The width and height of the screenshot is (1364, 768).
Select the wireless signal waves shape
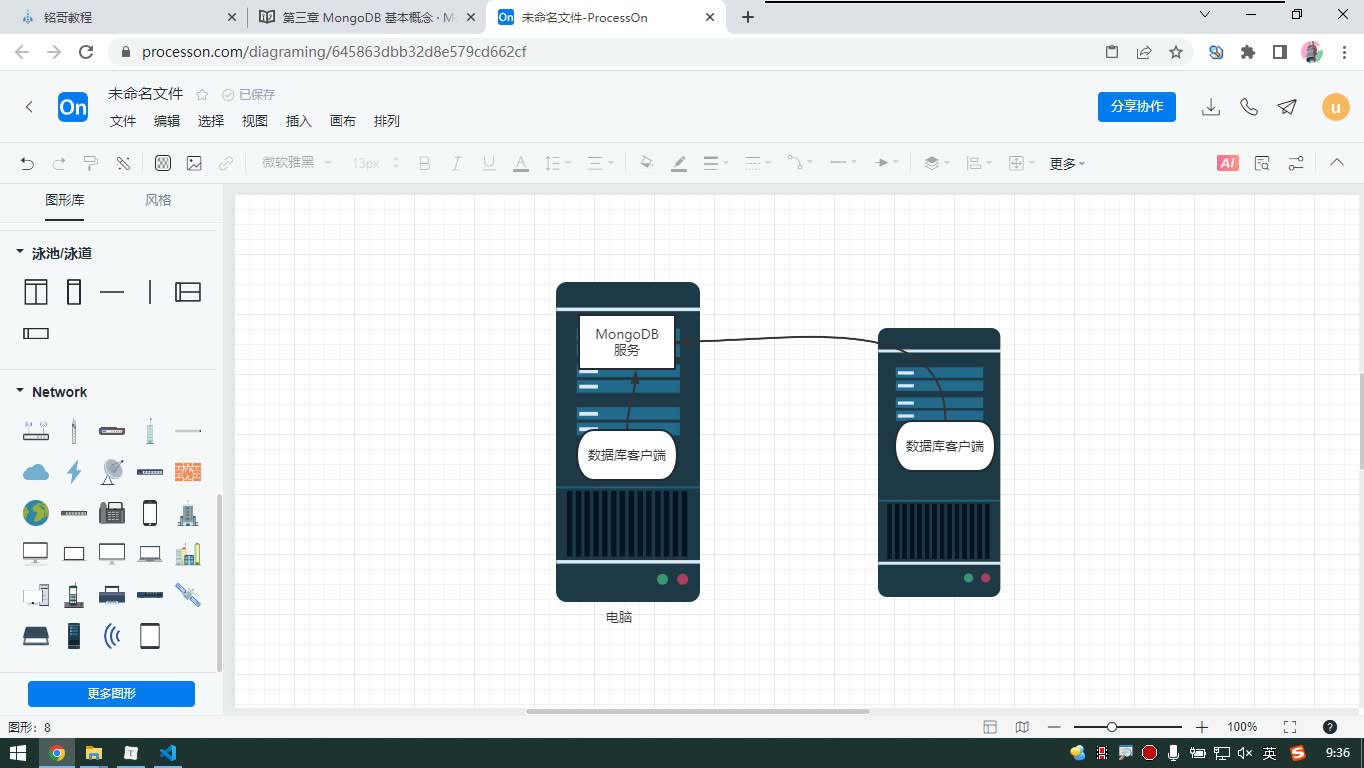tap(112, 636)
